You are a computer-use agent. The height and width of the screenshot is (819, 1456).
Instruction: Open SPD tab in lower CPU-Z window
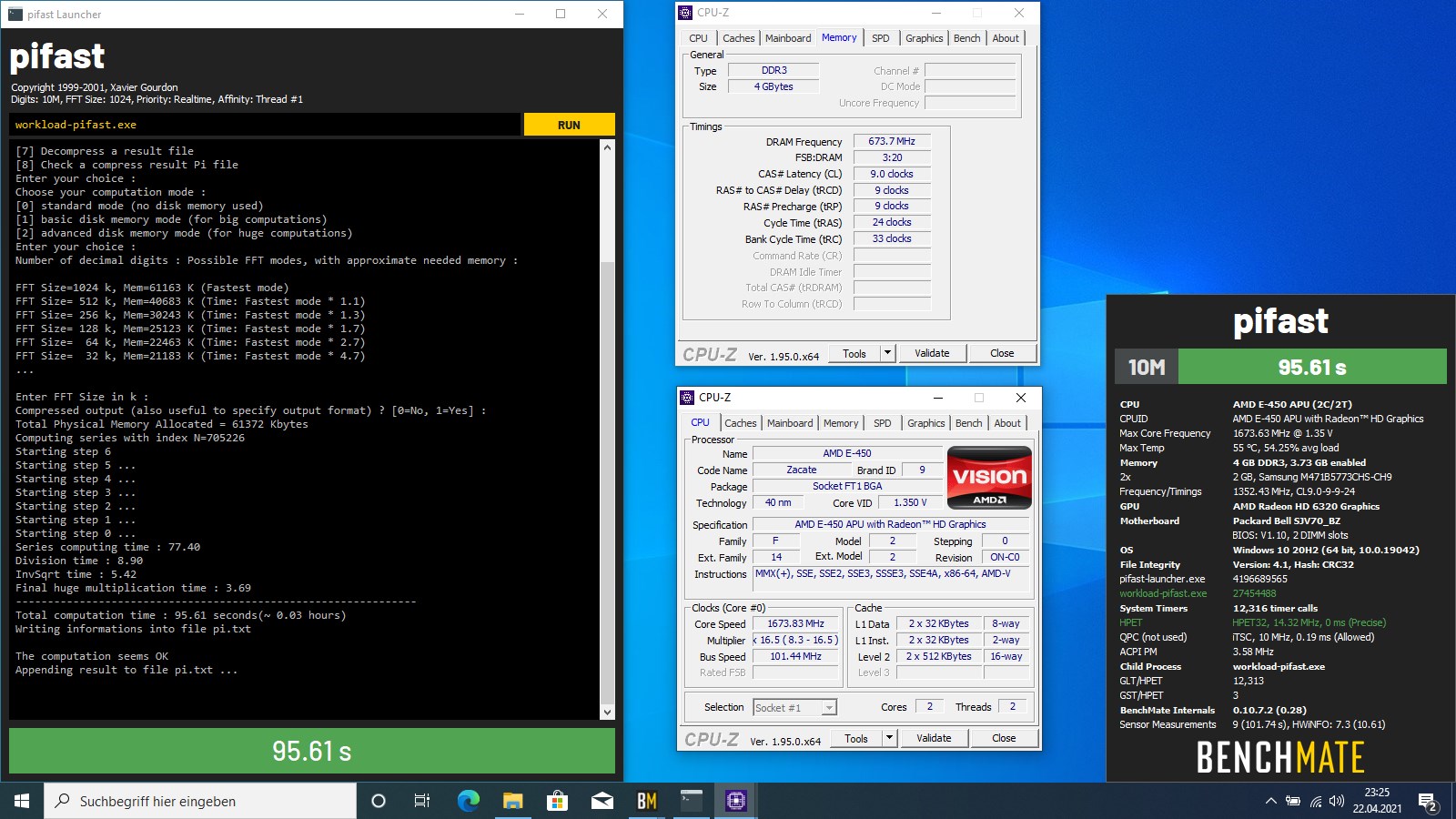(x=882, y=423)
